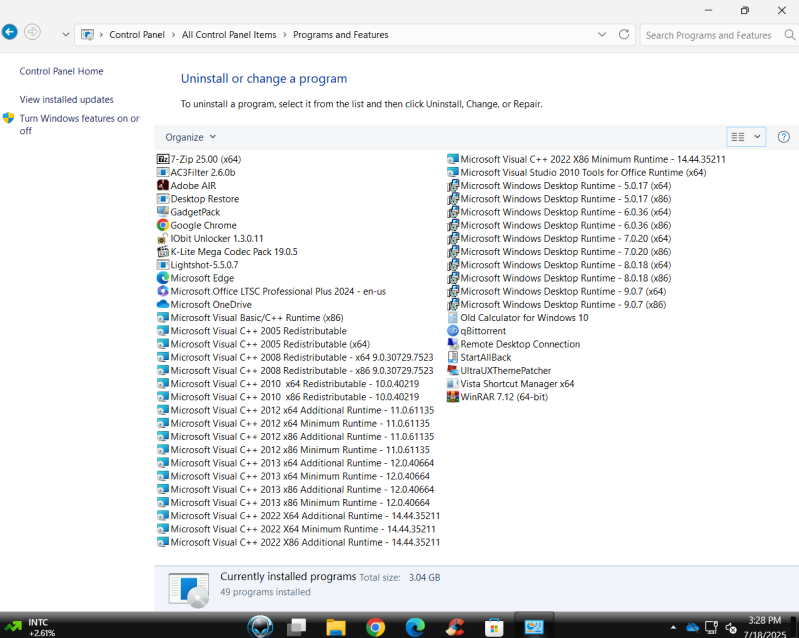Select Windows Desktop Runtime 5.0.17 (x64)
Viewport: 799px width, 638px height.
(x=559, y=185)
